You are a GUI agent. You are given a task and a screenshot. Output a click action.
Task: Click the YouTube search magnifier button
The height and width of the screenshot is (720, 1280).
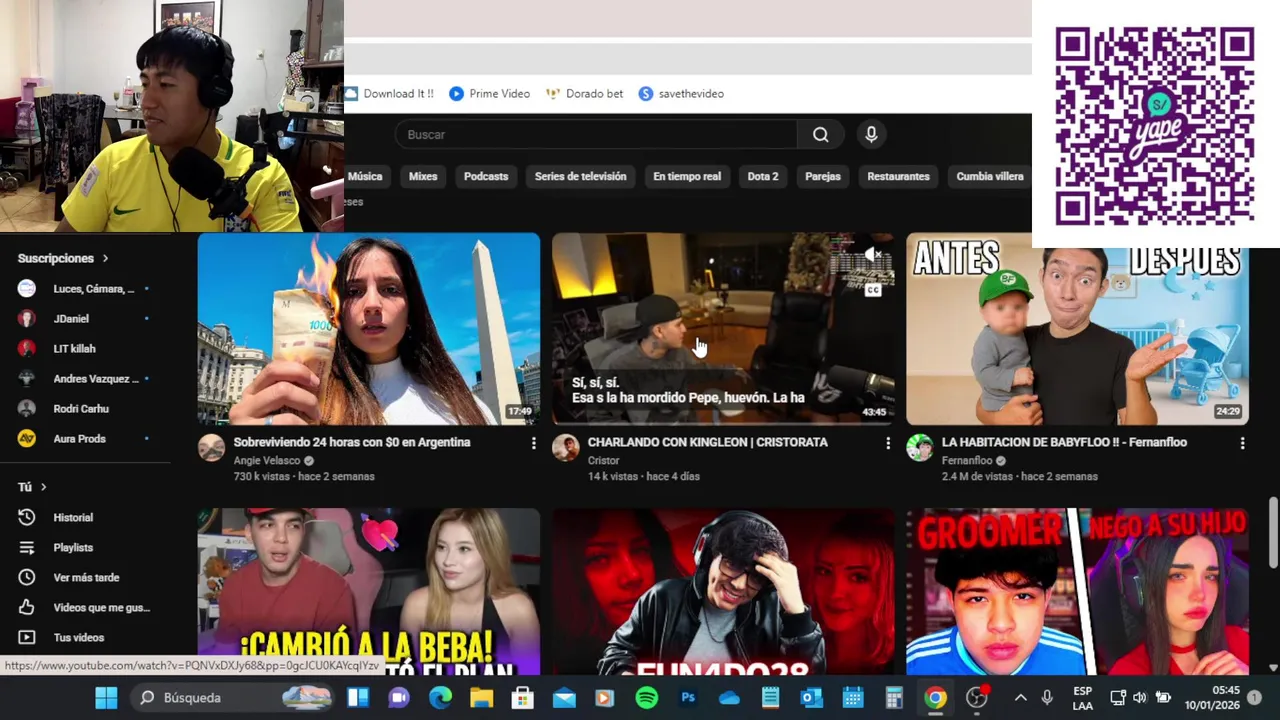point(820,135)
